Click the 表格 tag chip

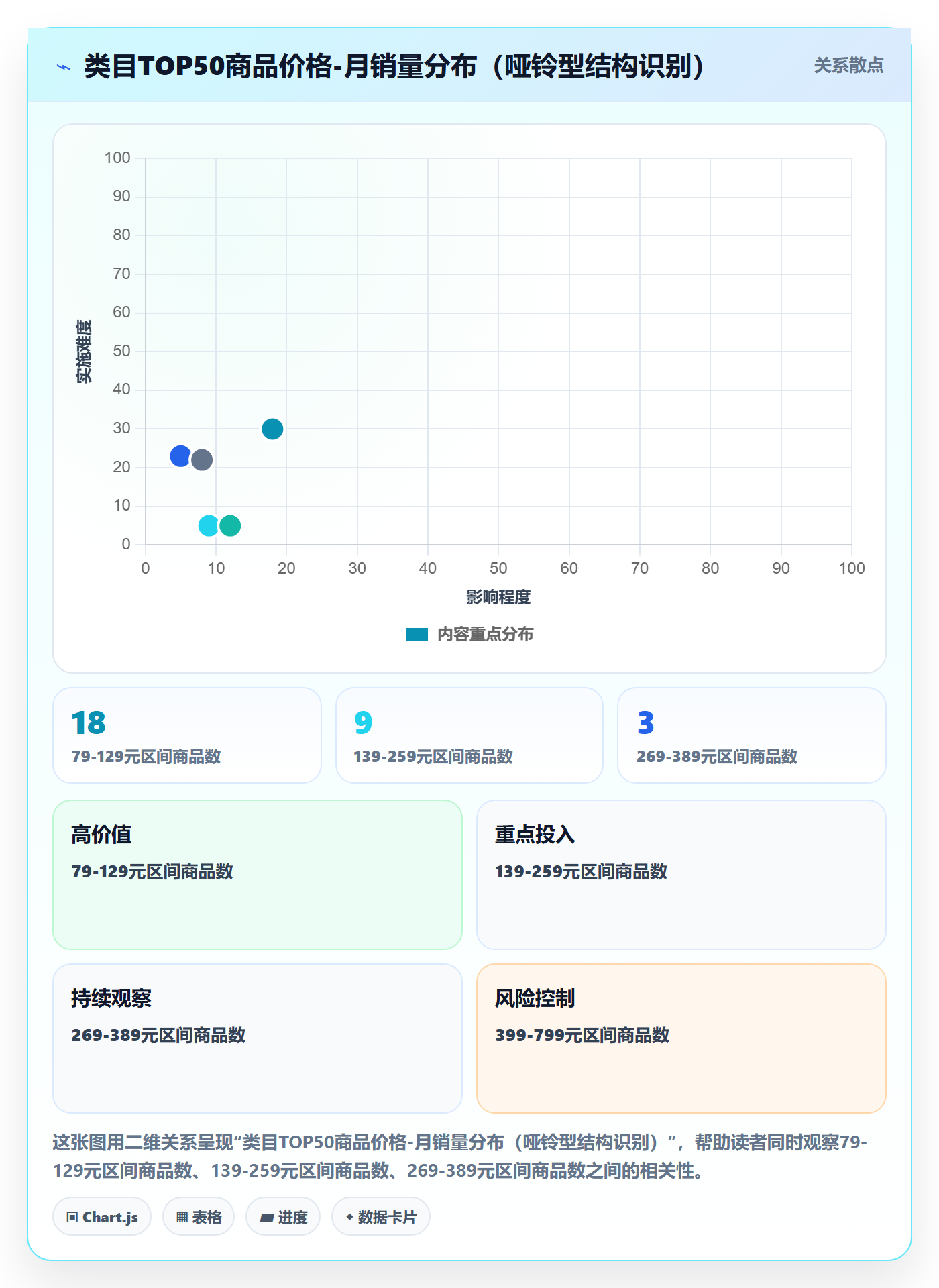[199, 1217]
